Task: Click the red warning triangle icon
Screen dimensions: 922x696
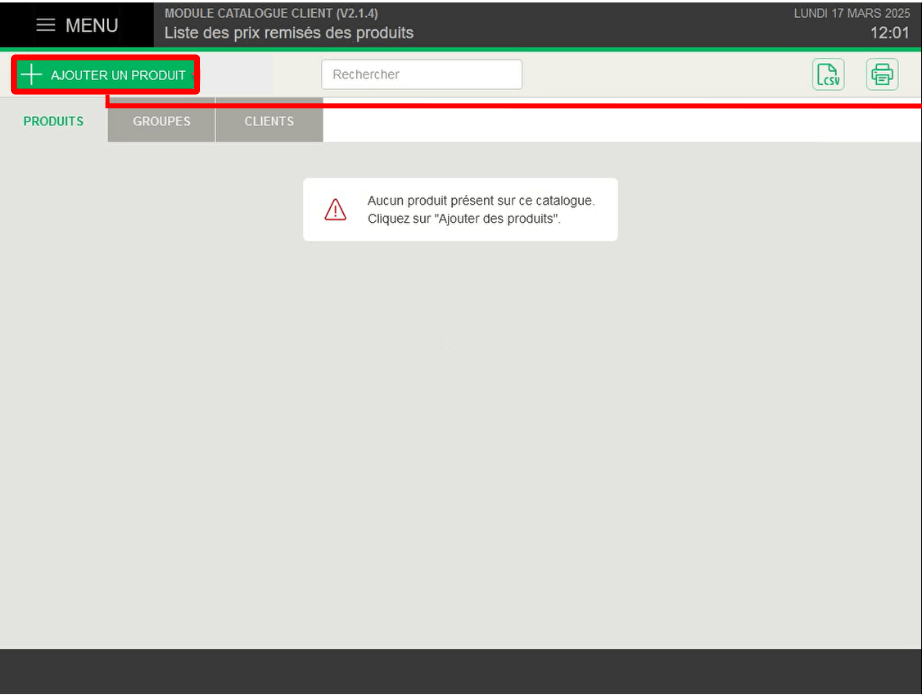Action: click(x=335, y=209)
